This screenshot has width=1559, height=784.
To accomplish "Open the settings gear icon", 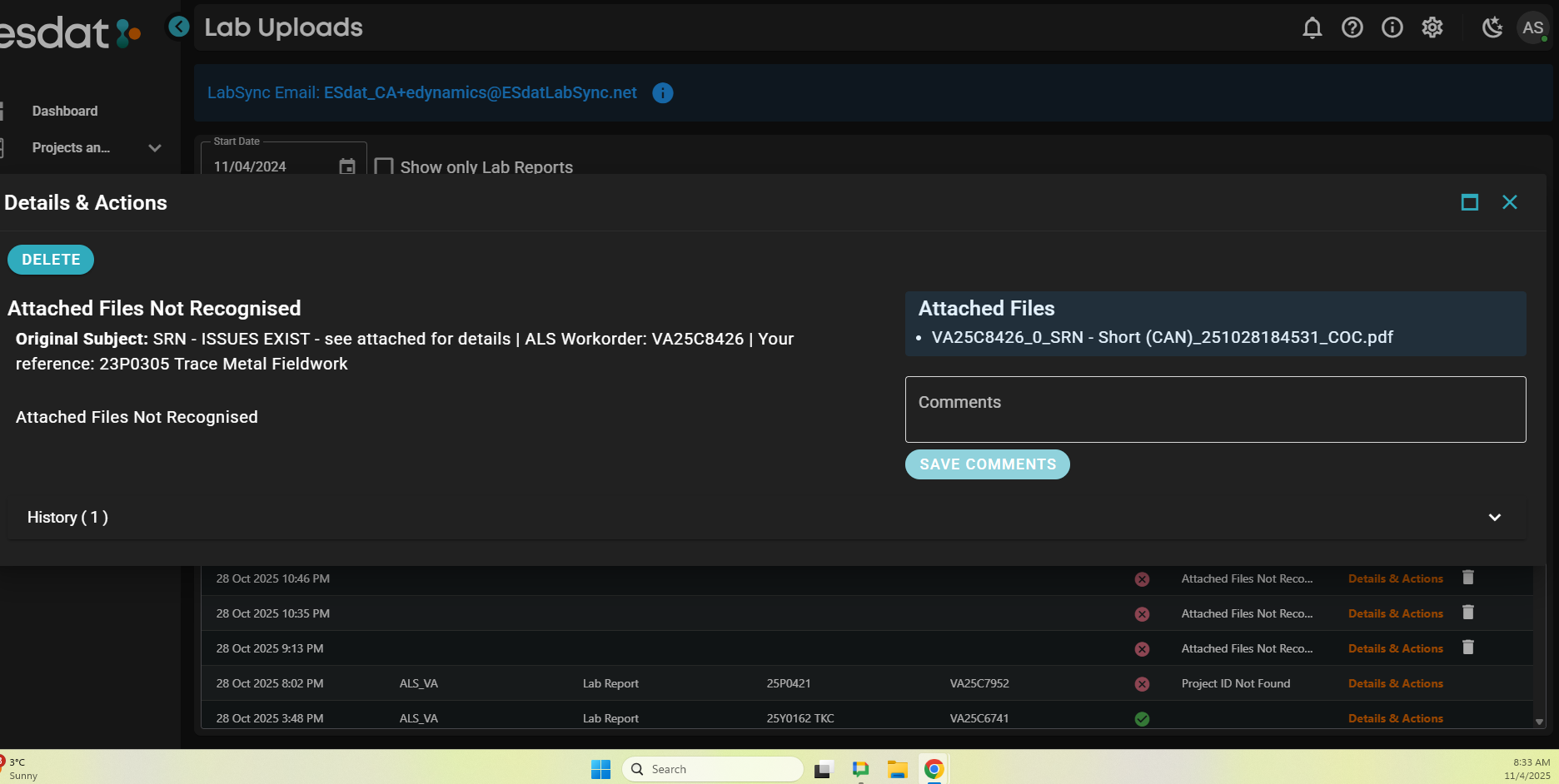I will point(1432,27).
